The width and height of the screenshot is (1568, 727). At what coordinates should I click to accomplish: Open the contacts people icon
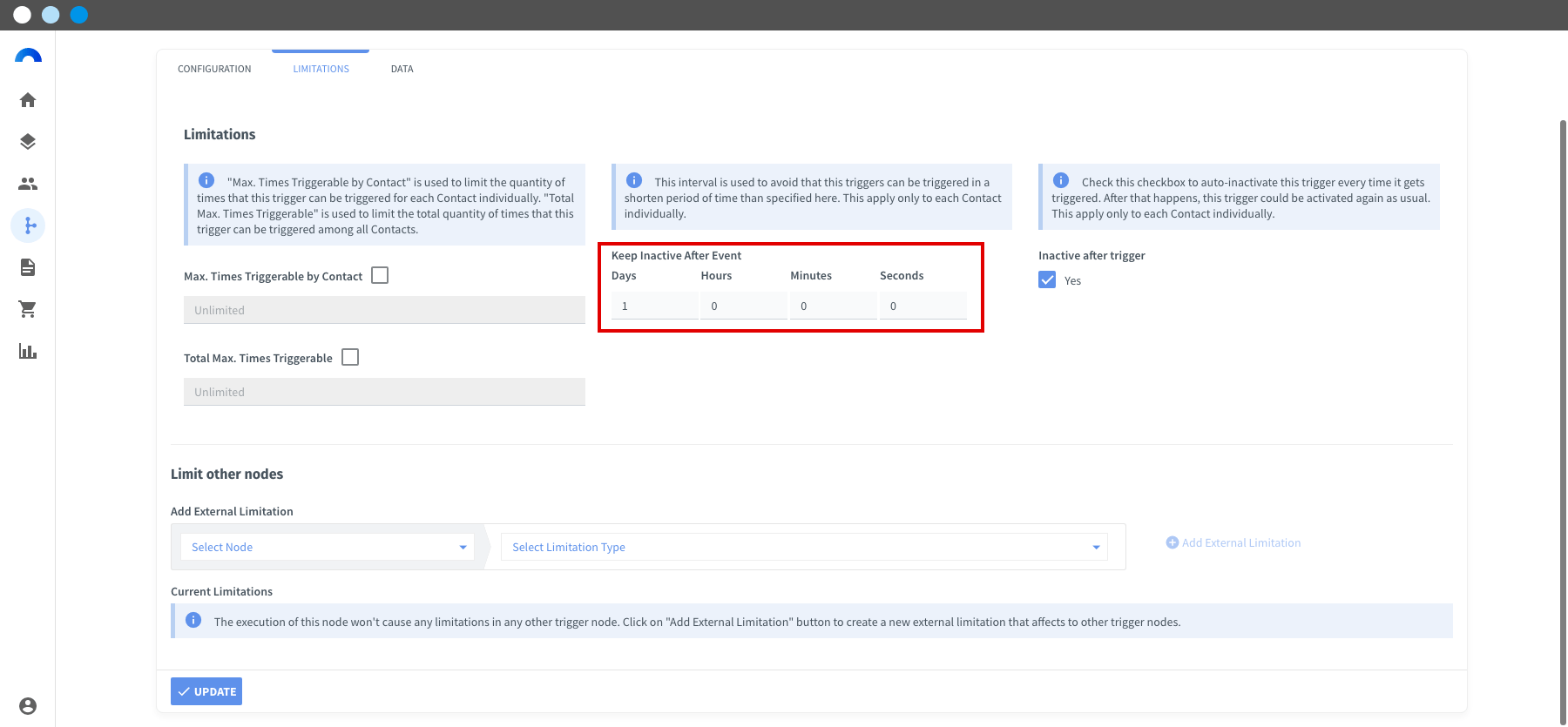28,184
